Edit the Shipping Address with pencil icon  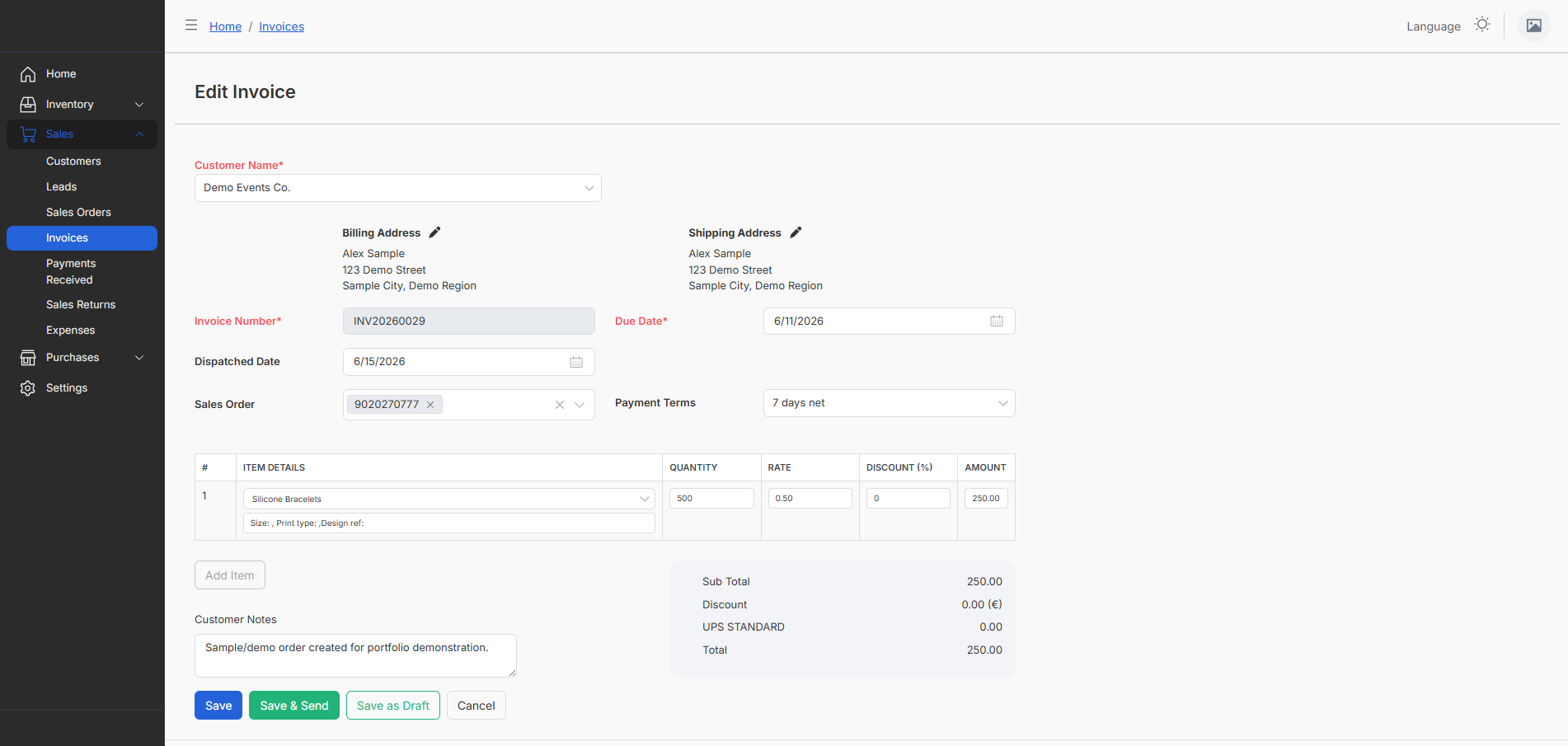pos(796,232)
